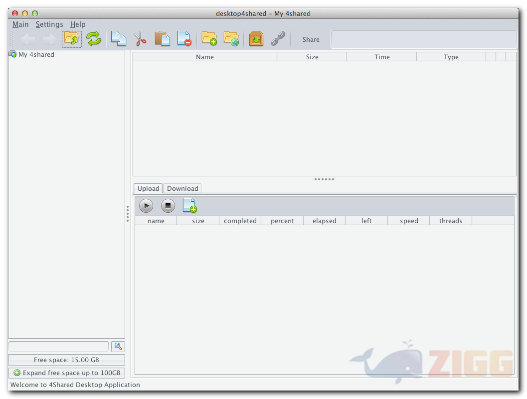Screen dimensions: 527x399
Task: Click the search magnifier button
Action: pyautogui.click(x=118, y=346)
